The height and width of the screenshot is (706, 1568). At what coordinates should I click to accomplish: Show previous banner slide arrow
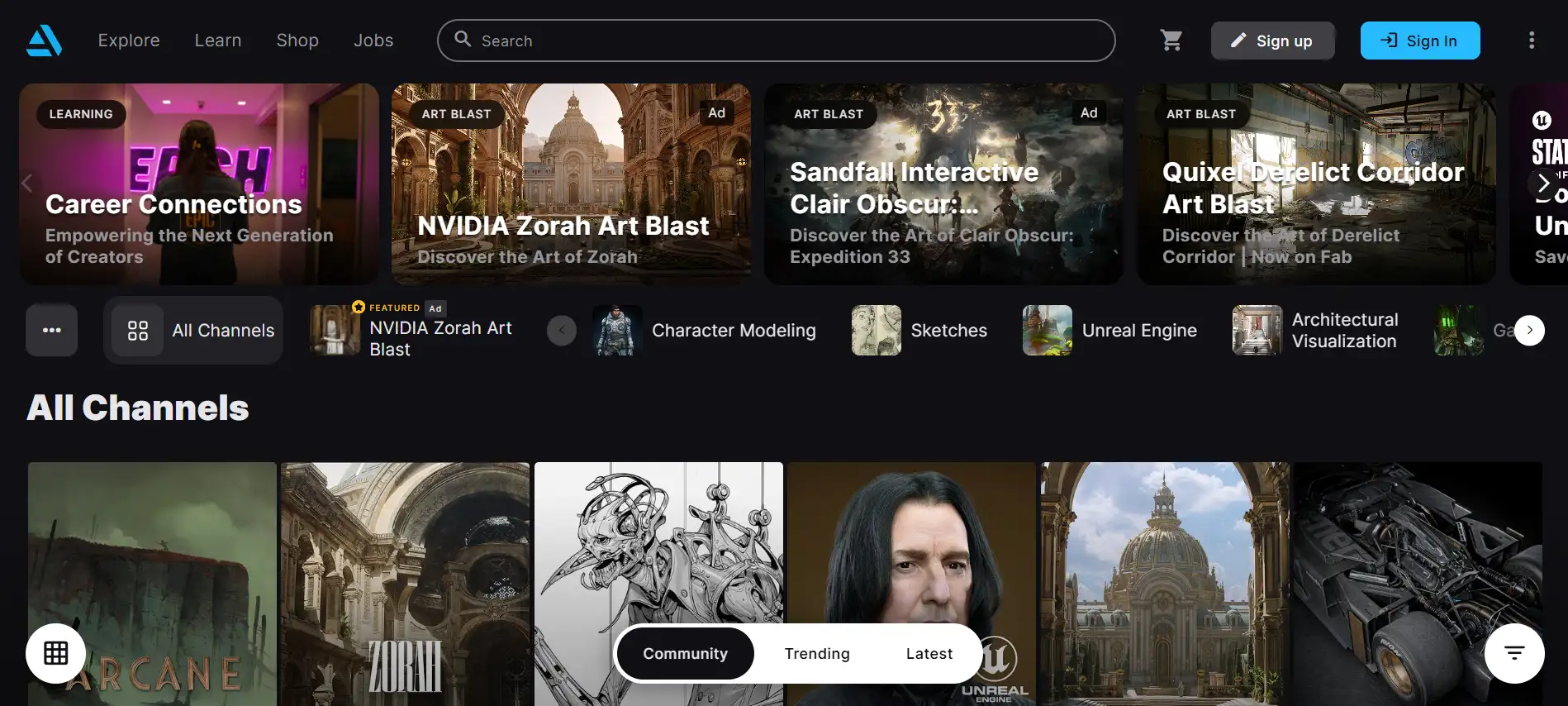(x=27, y=184)
